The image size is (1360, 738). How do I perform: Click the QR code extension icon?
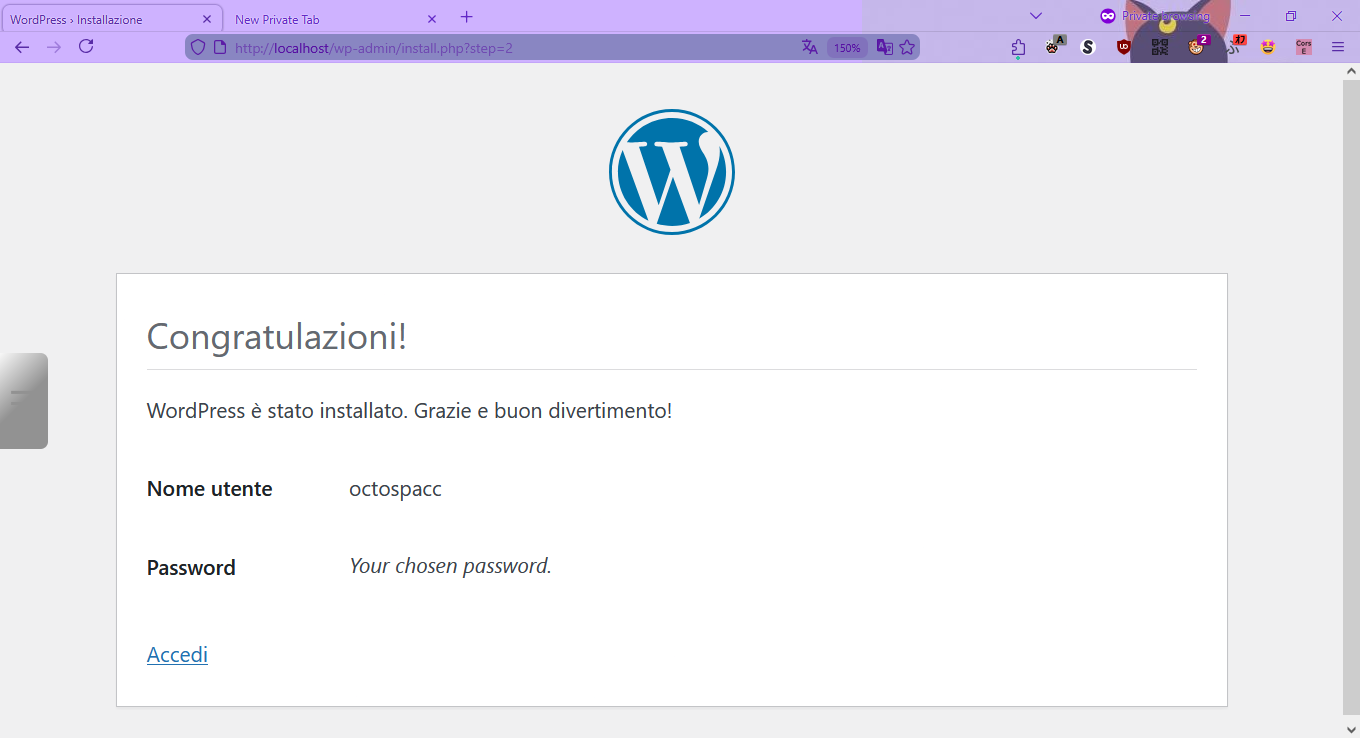1158,46
